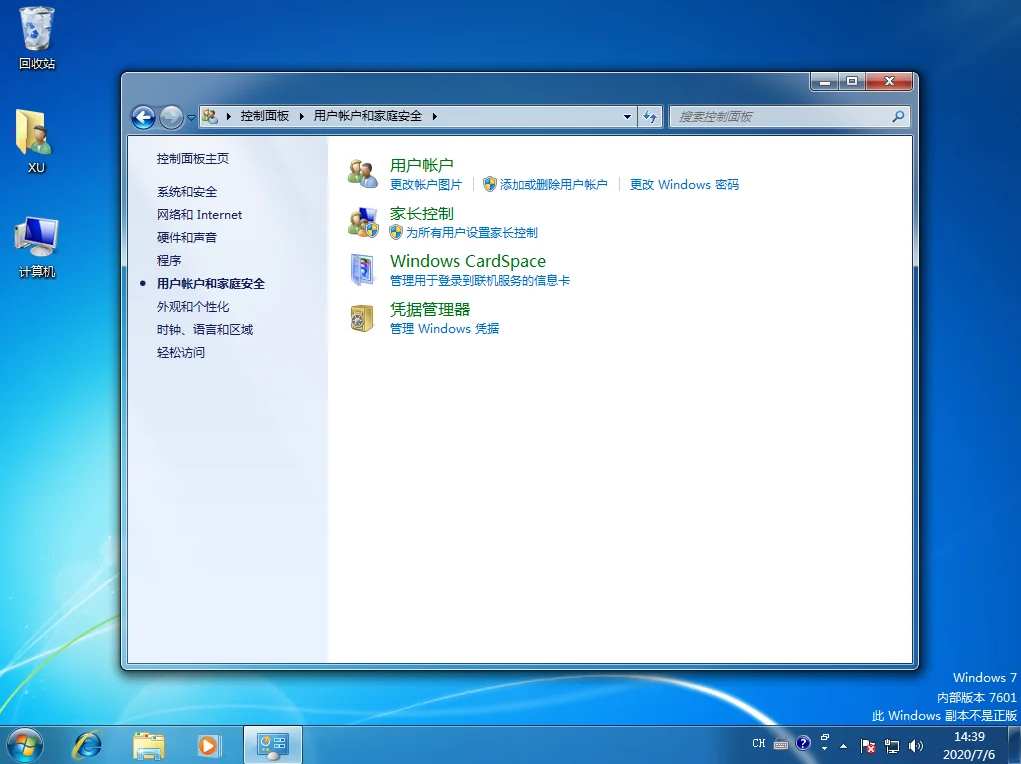Viewport: 1021px width, 764px height.
Task: Click the 凭据管理器 safe icon
Action: 361,318
